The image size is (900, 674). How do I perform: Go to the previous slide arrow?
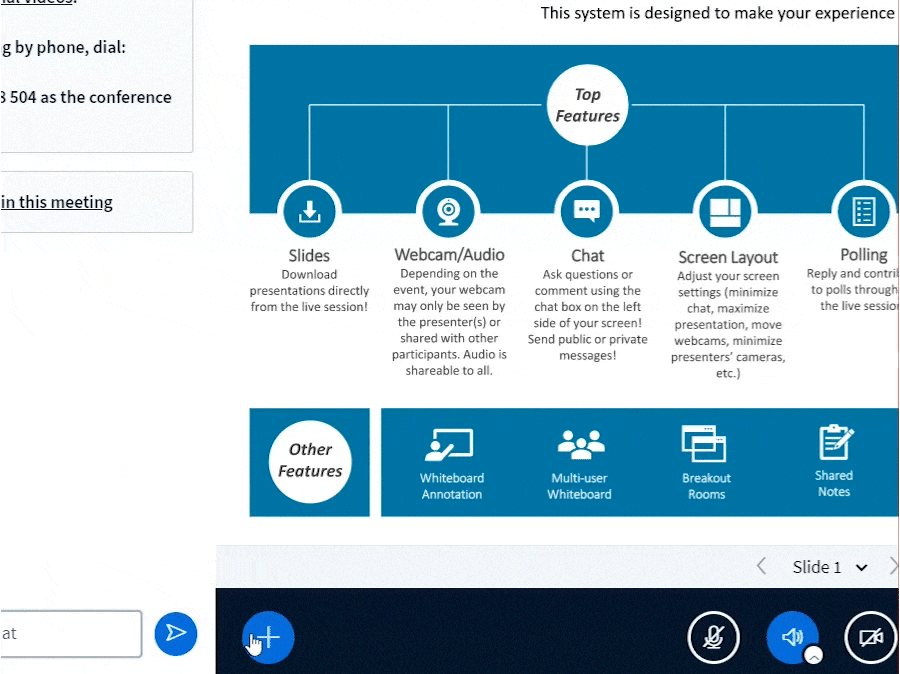click(x=762, y=567)
